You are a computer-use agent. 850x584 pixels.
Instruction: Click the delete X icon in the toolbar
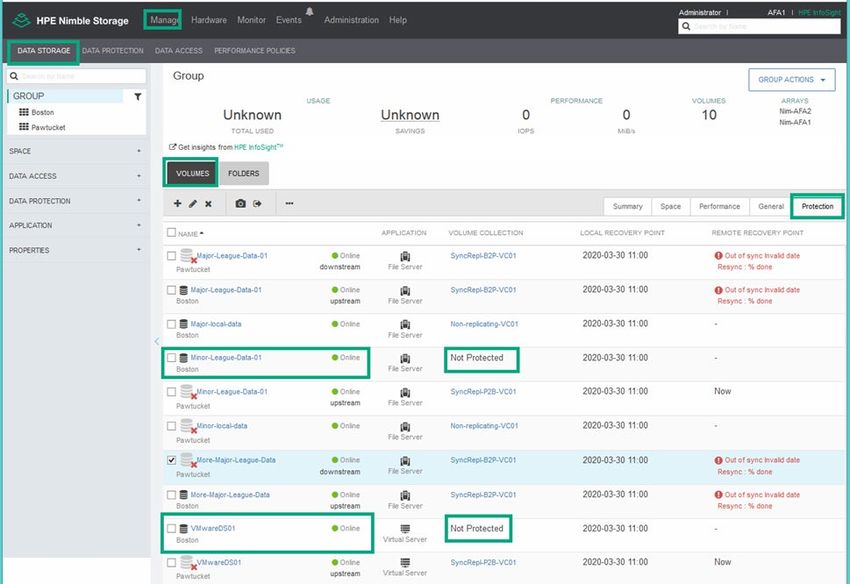click(208, 204)
